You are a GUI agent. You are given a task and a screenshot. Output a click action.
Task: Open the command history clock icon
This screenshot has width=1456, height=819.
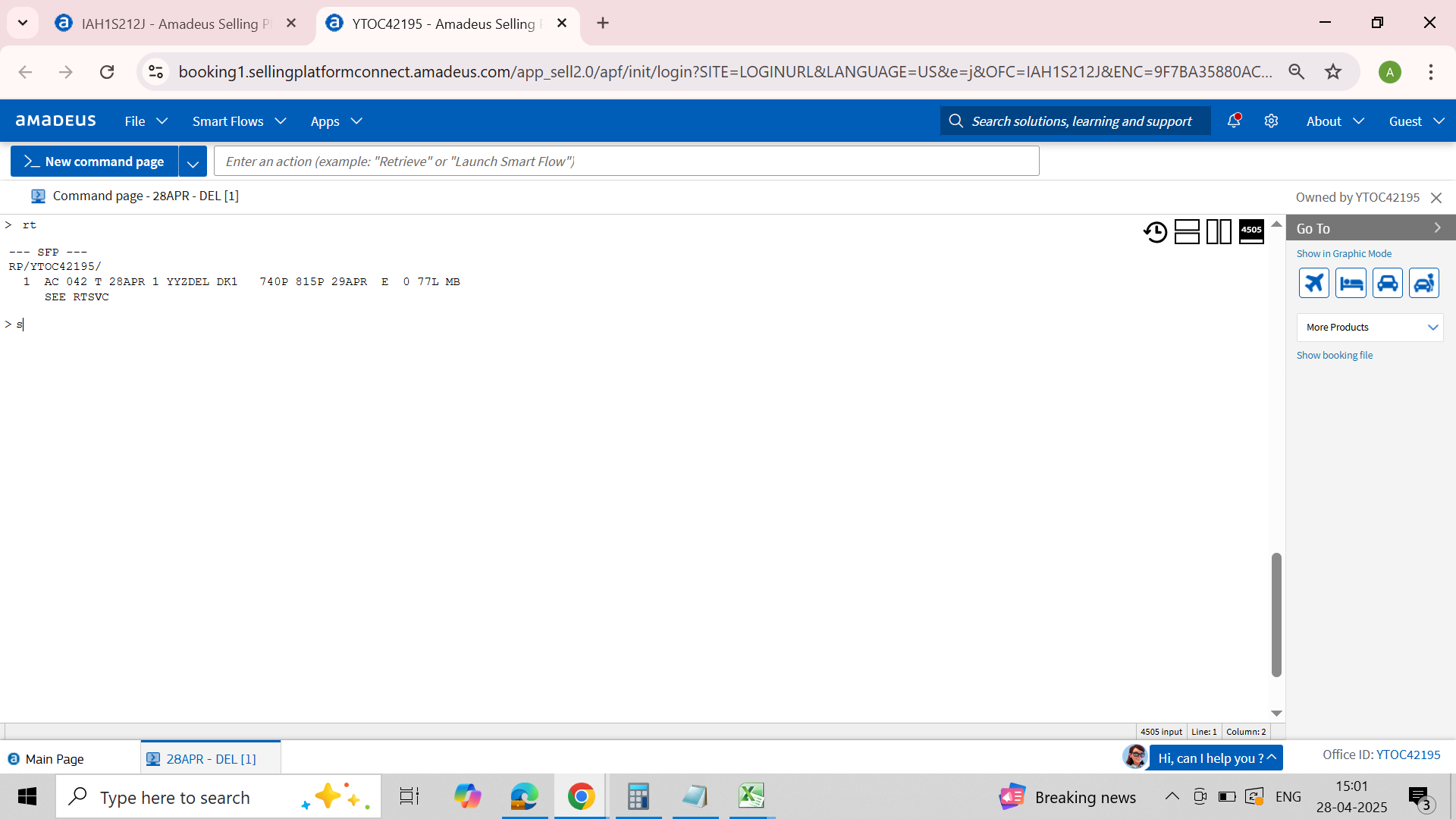[1155, 231]
